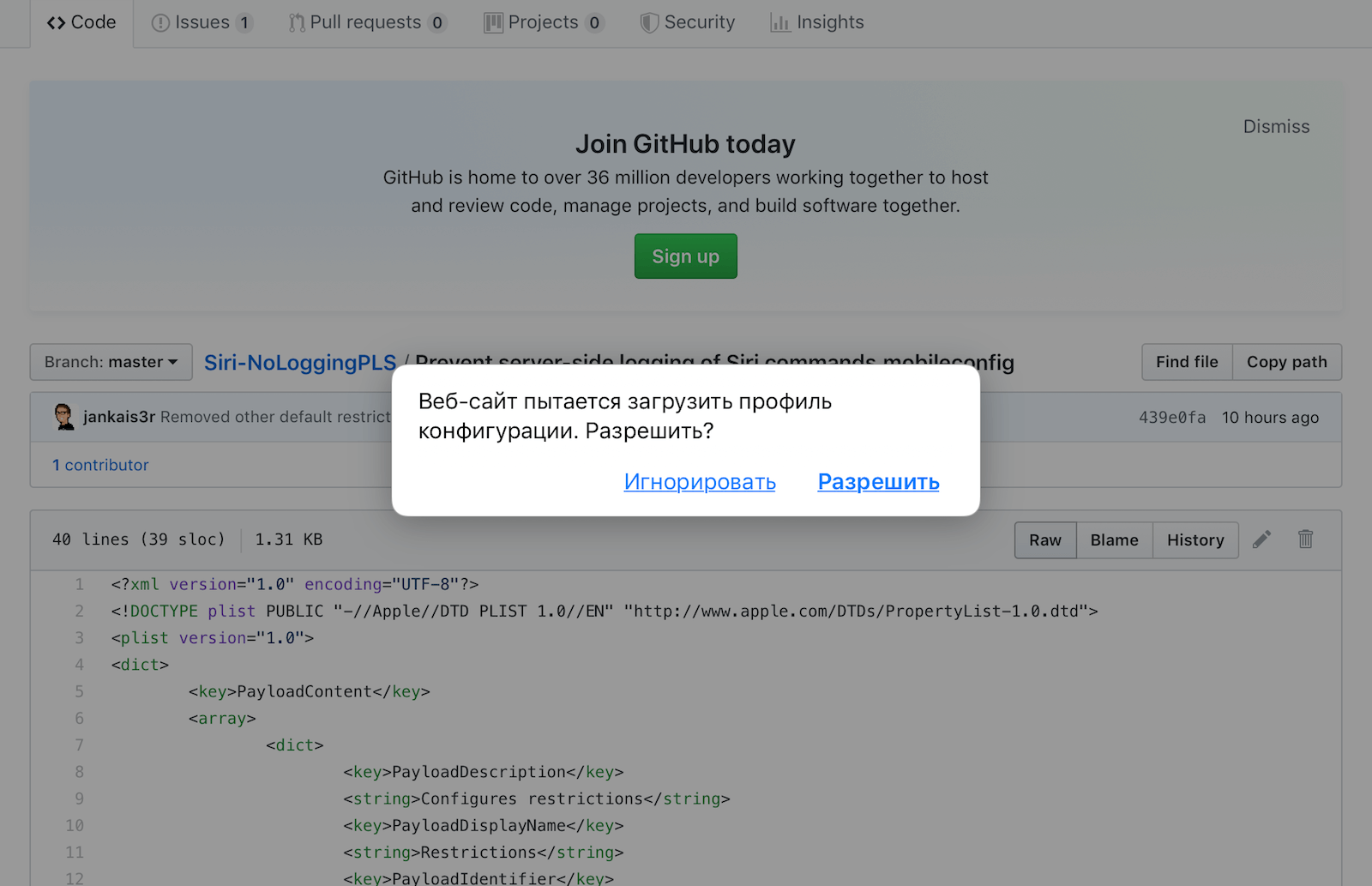The image size is (1372, 886).
Task: Open the Blame view
Action: 1115,540
